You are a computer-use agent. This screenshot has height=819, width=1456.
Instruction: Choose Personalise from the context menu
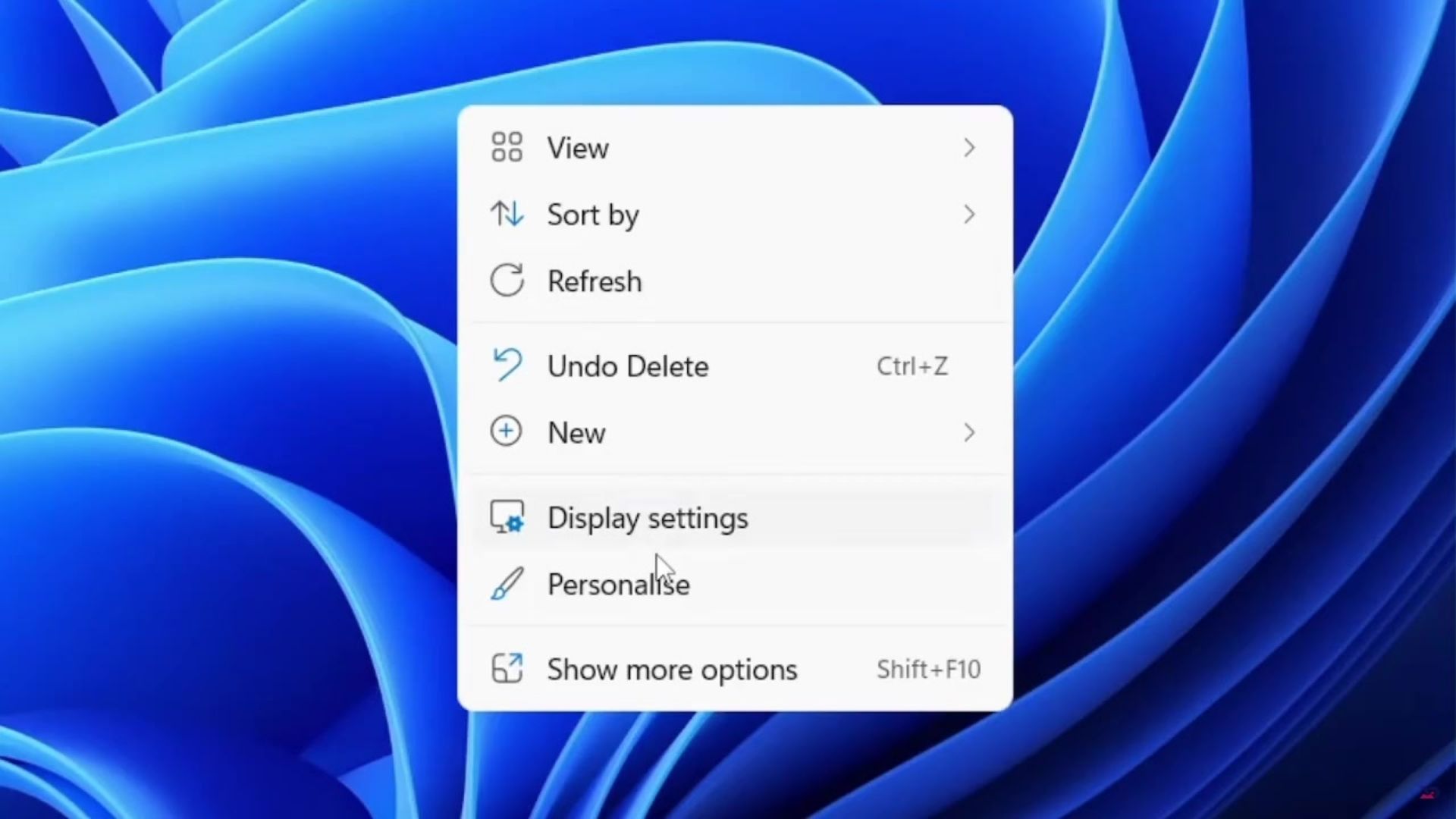pos(735,585)
